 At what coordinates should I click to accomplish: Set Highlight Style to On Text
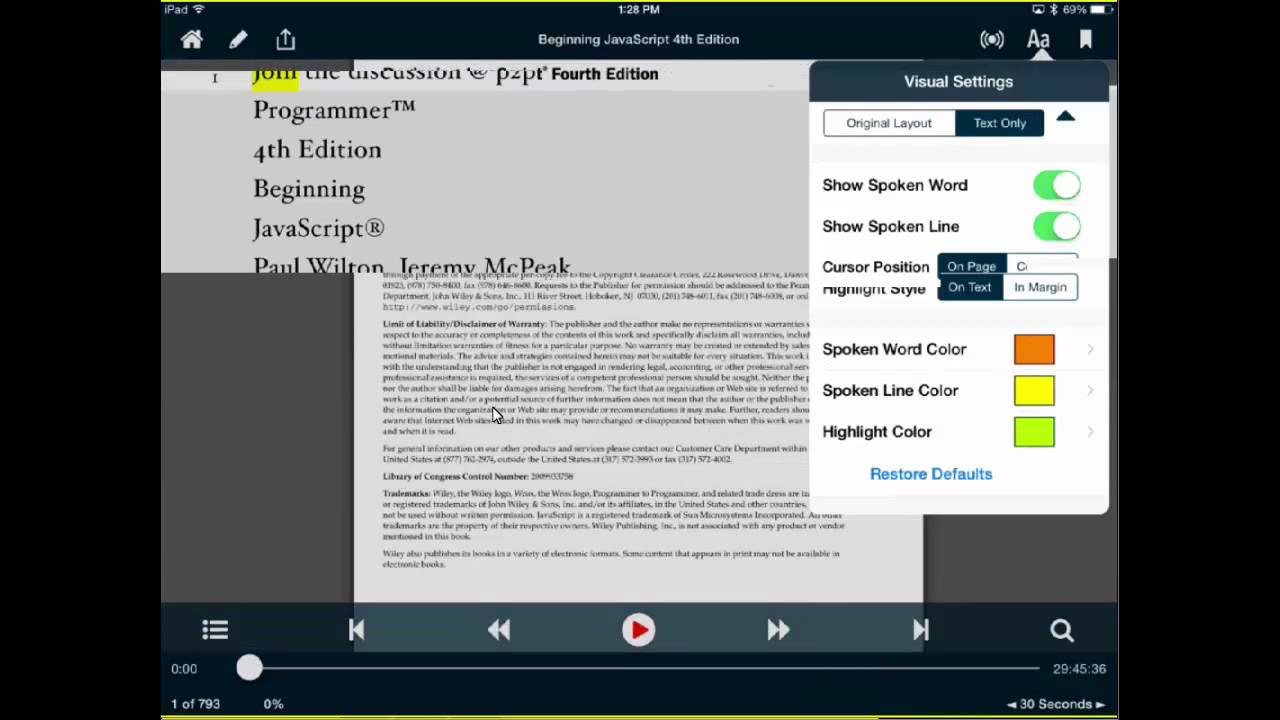coord(970,287)
